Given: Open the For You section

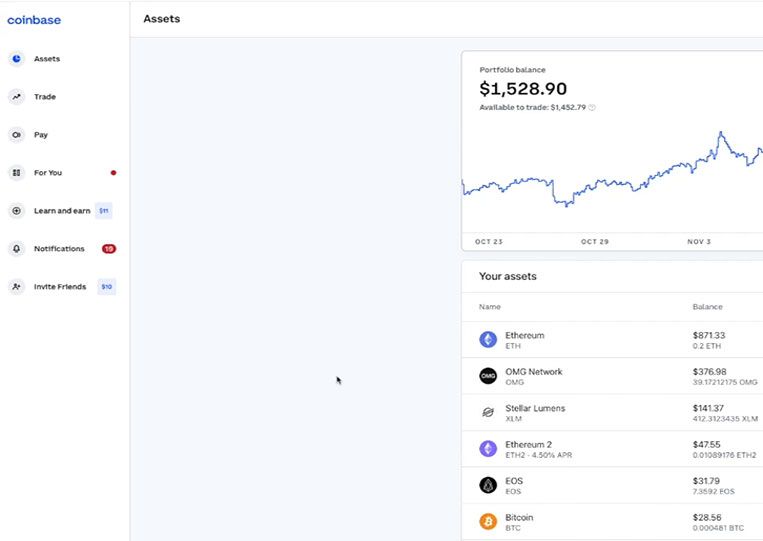Looking at the screenshot, I should (48, 173).
